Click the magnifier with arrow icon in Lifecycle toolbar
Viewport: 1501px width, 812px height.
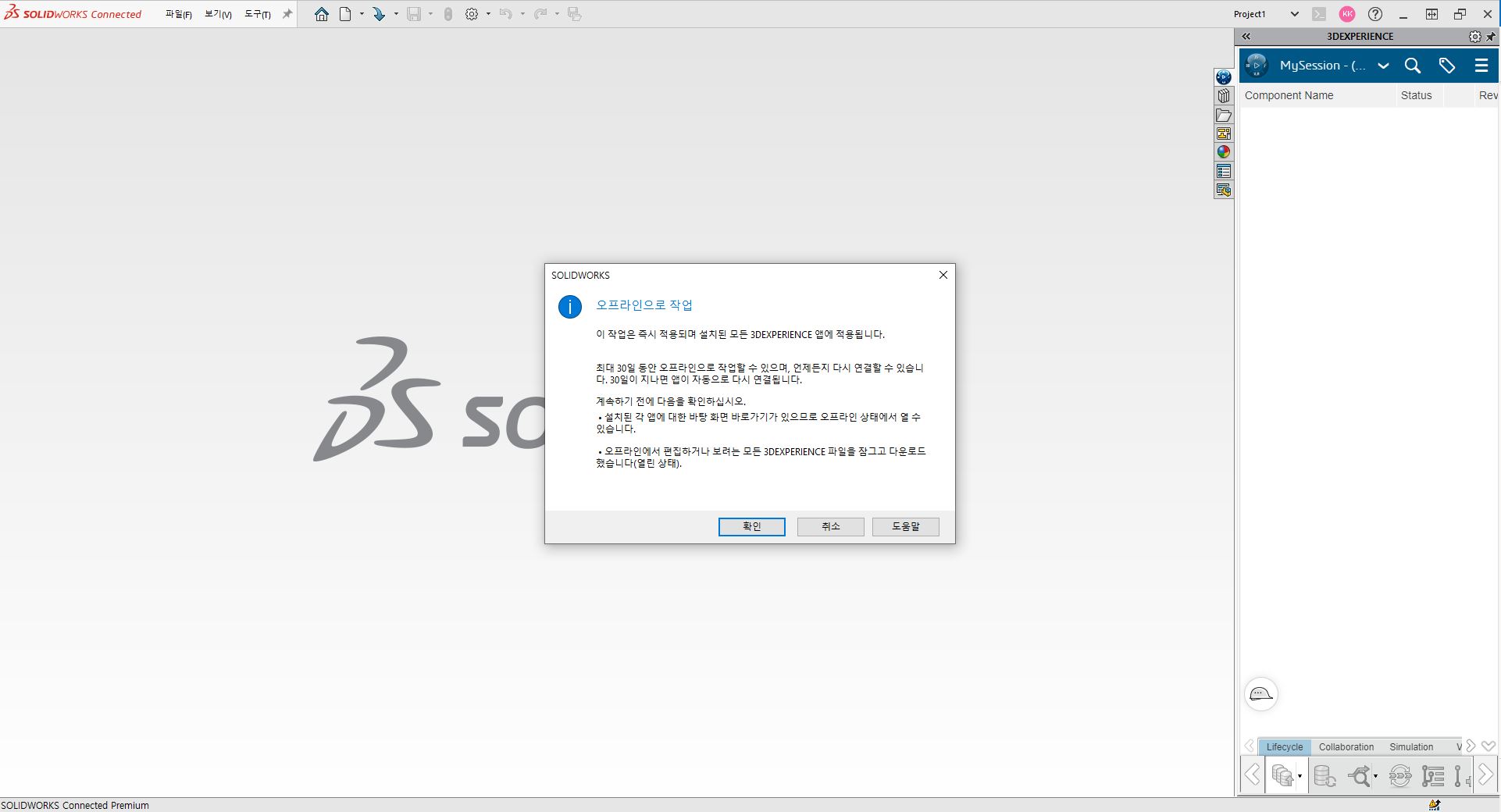(1360, 775)
